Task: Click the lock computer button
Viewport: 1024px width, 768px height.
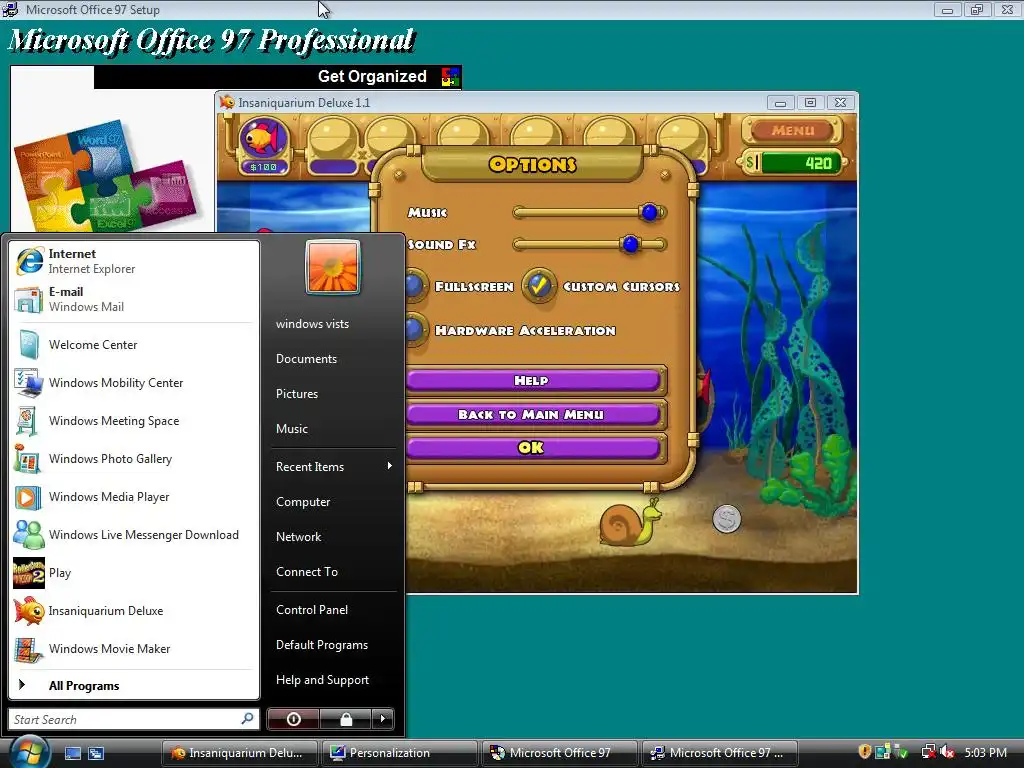Action: pos(346,719)
